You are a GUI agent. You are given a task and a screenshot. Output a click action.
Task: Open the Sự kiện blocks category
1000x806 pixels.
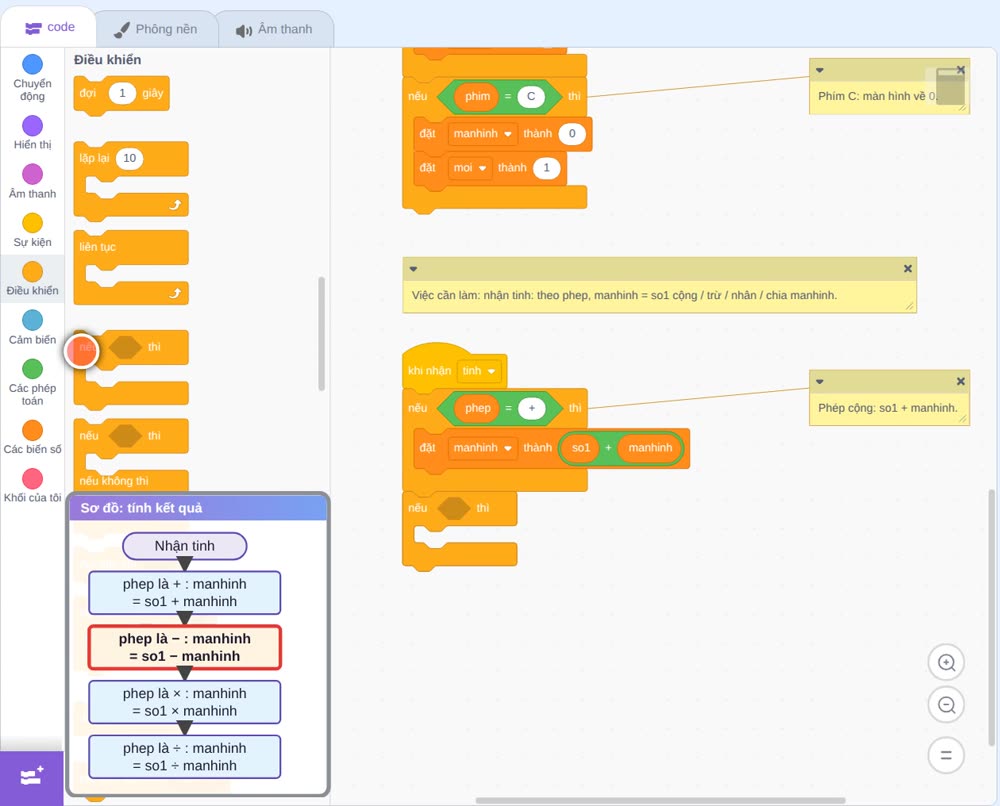[x=33, y=230]
